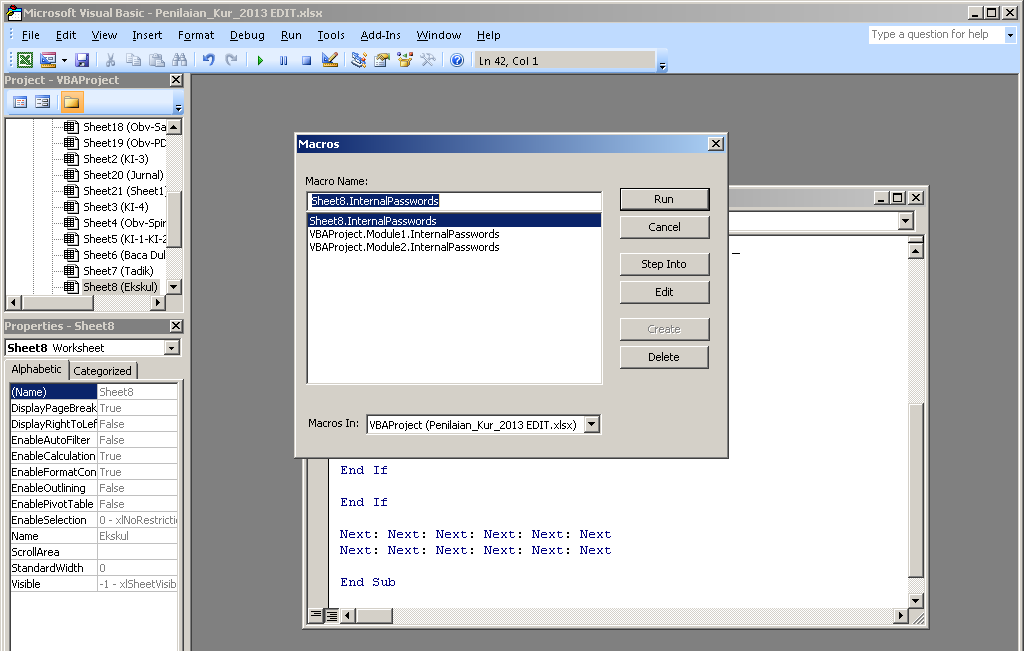
Task: Click the Reset stop icon
Action: click(x=306, y=61)
